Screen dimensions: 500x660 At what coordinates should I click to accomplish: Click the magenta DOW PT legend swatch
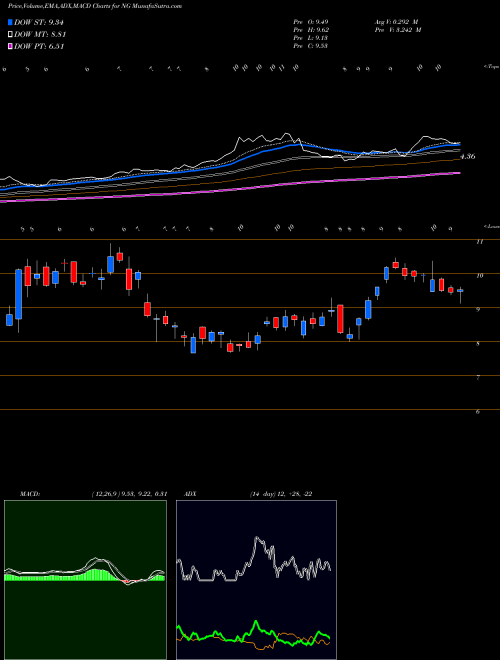10,47
